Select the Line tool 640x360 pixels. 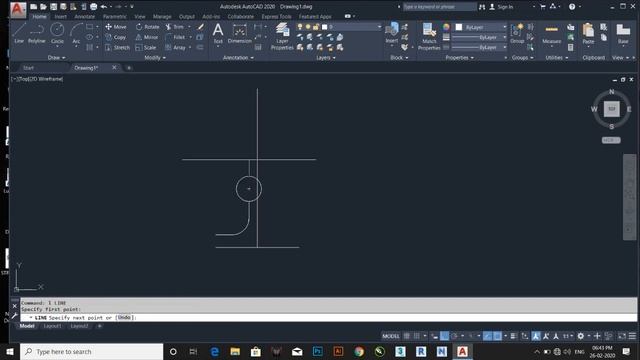[x=19, y=33]
